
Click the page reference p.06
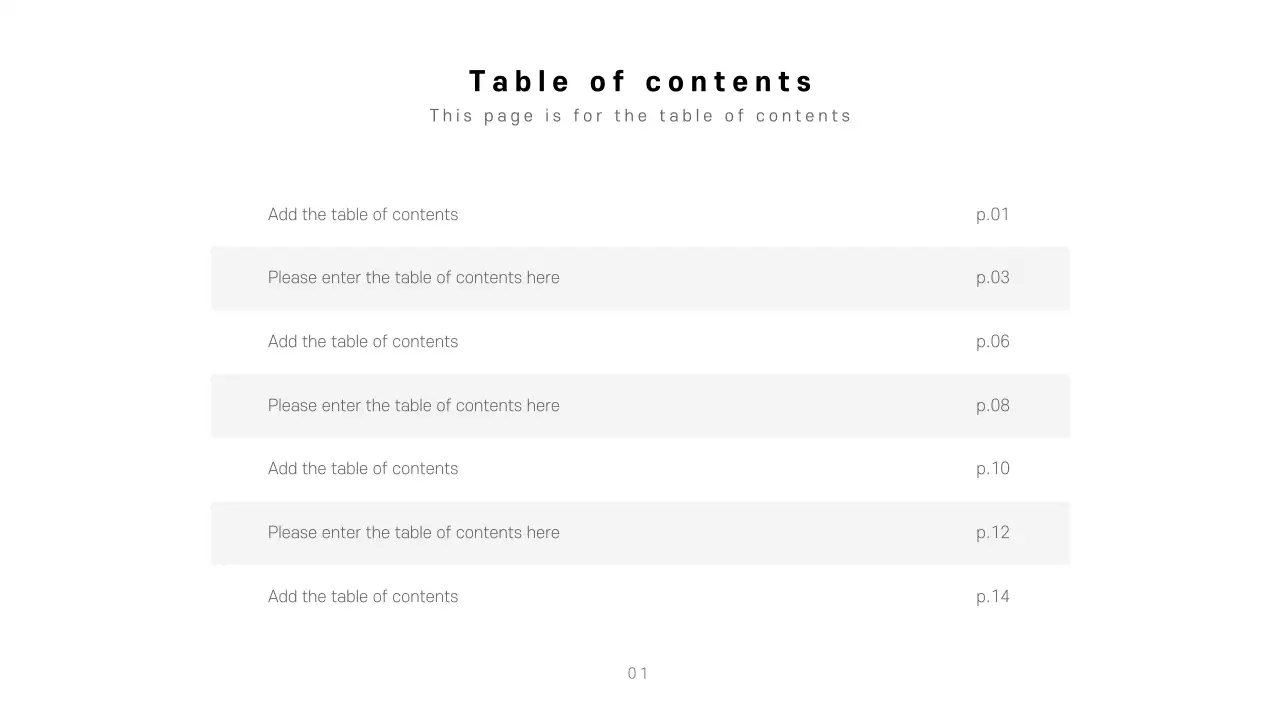coord(993,342)
